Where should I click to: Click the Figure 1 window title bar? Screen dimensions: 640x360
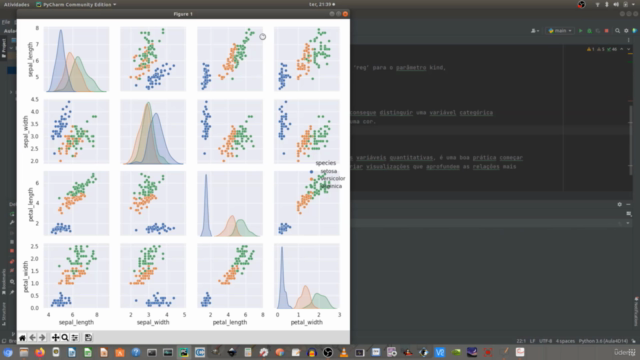(183, 14)
